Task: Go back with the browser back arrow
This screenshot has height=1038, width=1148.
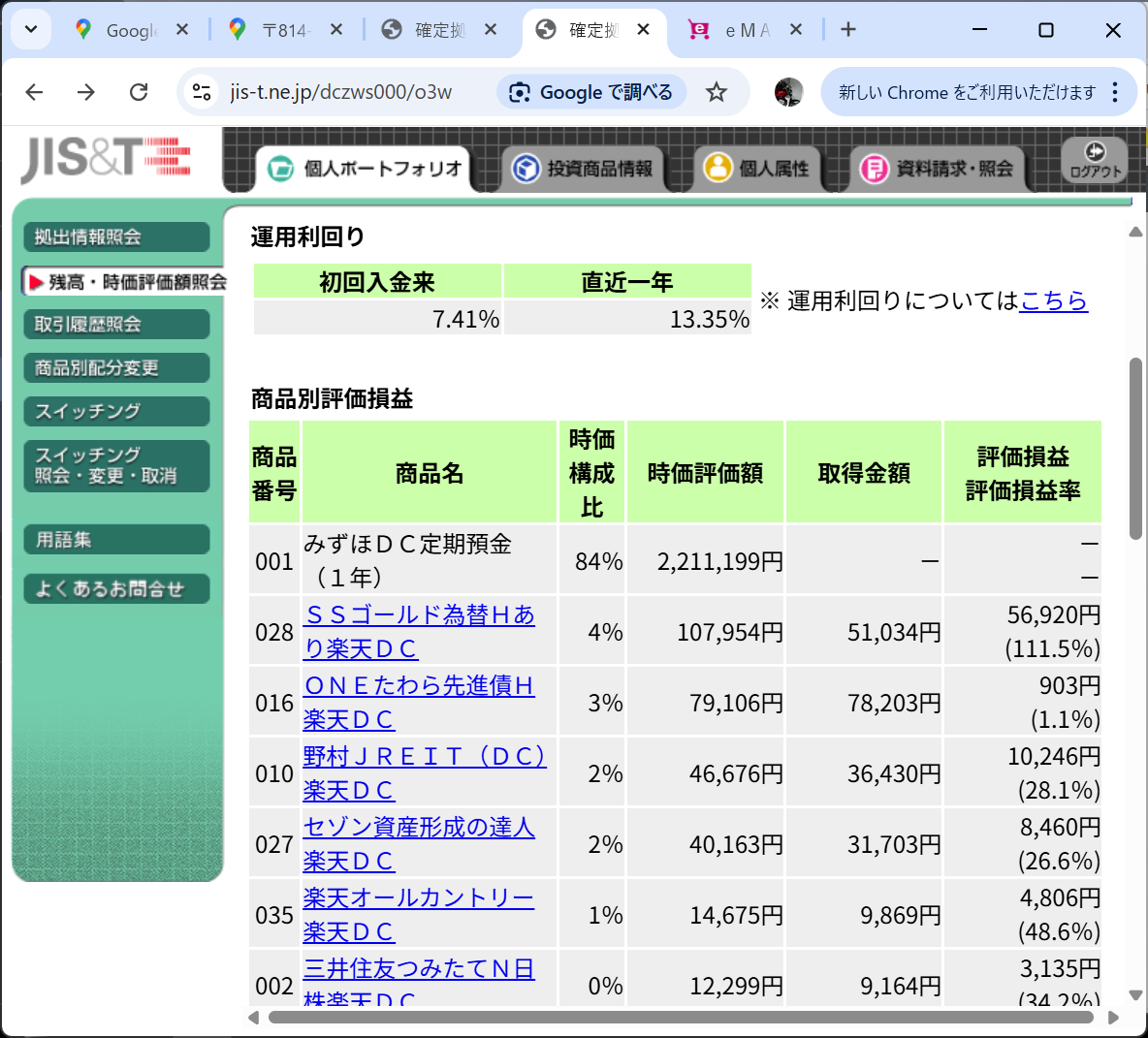Action: coord(35,92)
